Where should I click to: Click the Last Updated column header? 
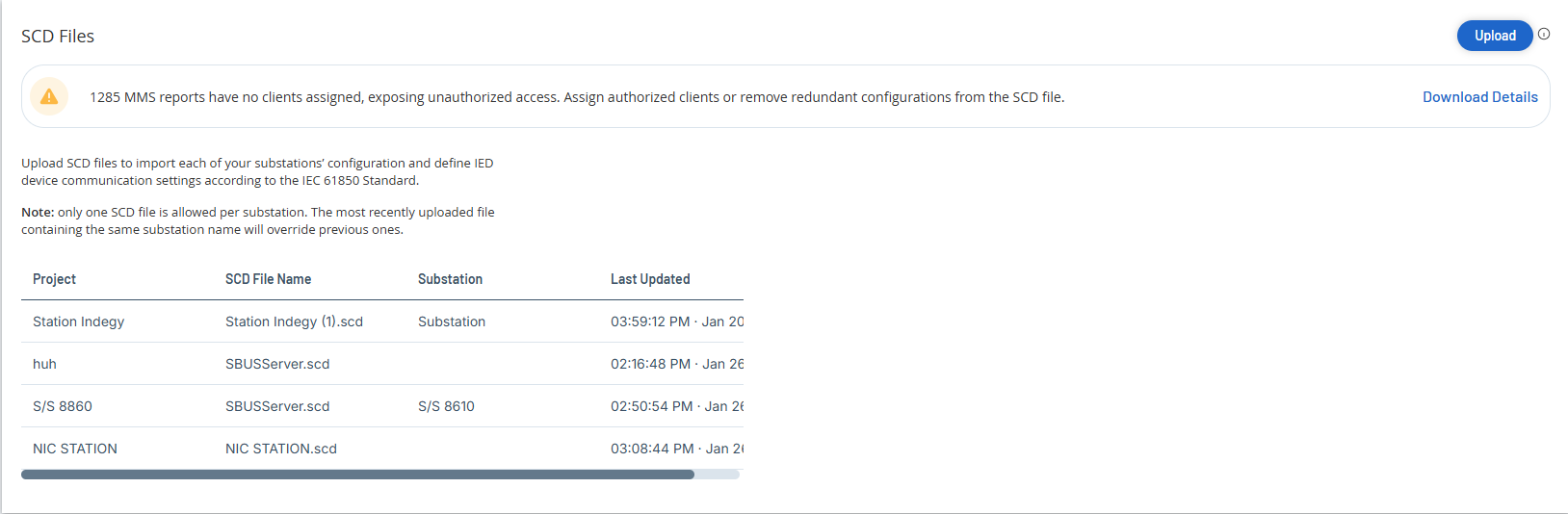coord(650,279)
